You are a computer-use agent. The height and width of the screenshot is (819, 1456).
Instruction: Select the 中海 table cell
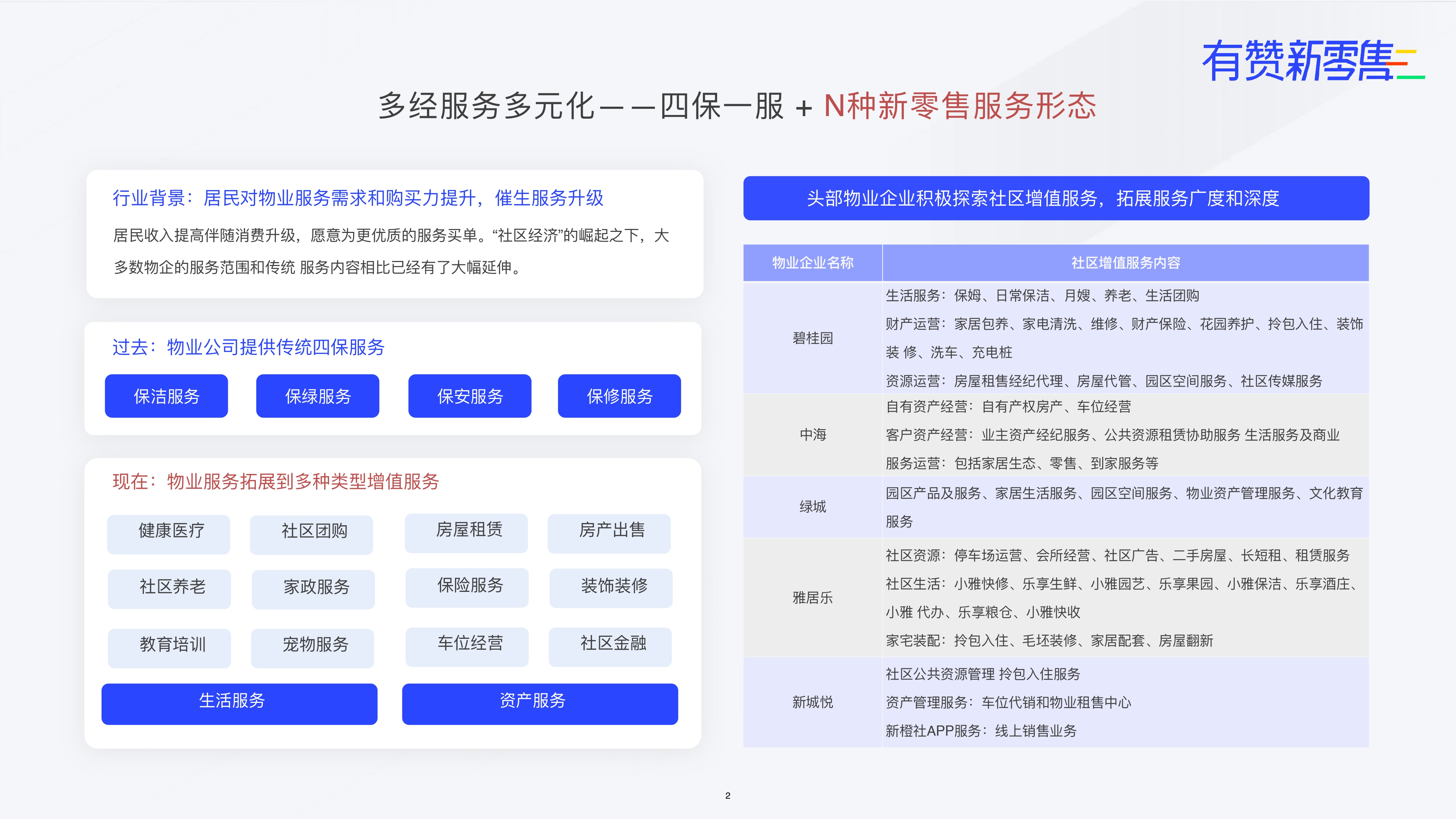[x=813, y=435]
